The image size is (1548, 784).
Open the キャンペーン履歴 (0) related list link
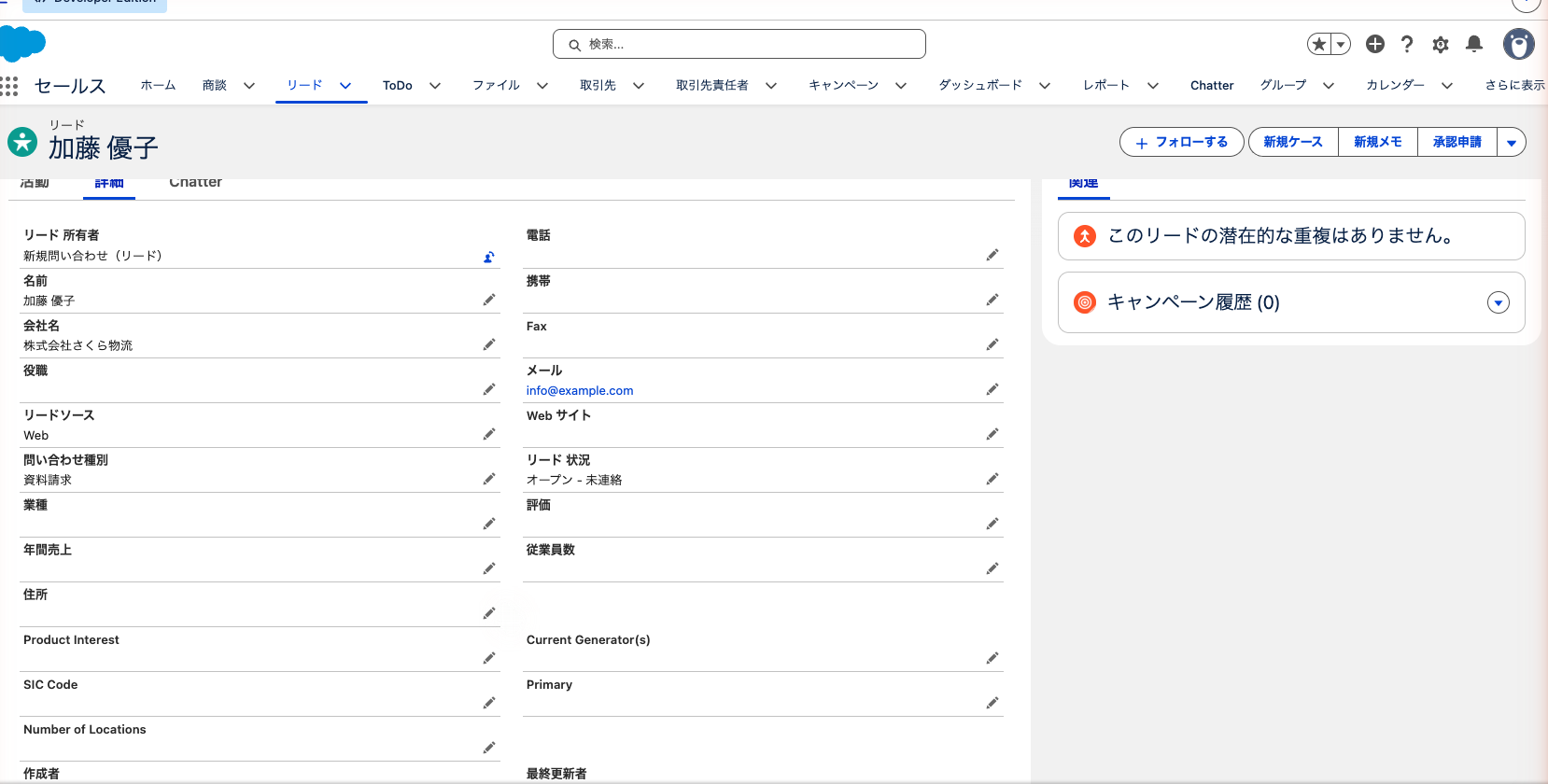[x=1193, y=302]
